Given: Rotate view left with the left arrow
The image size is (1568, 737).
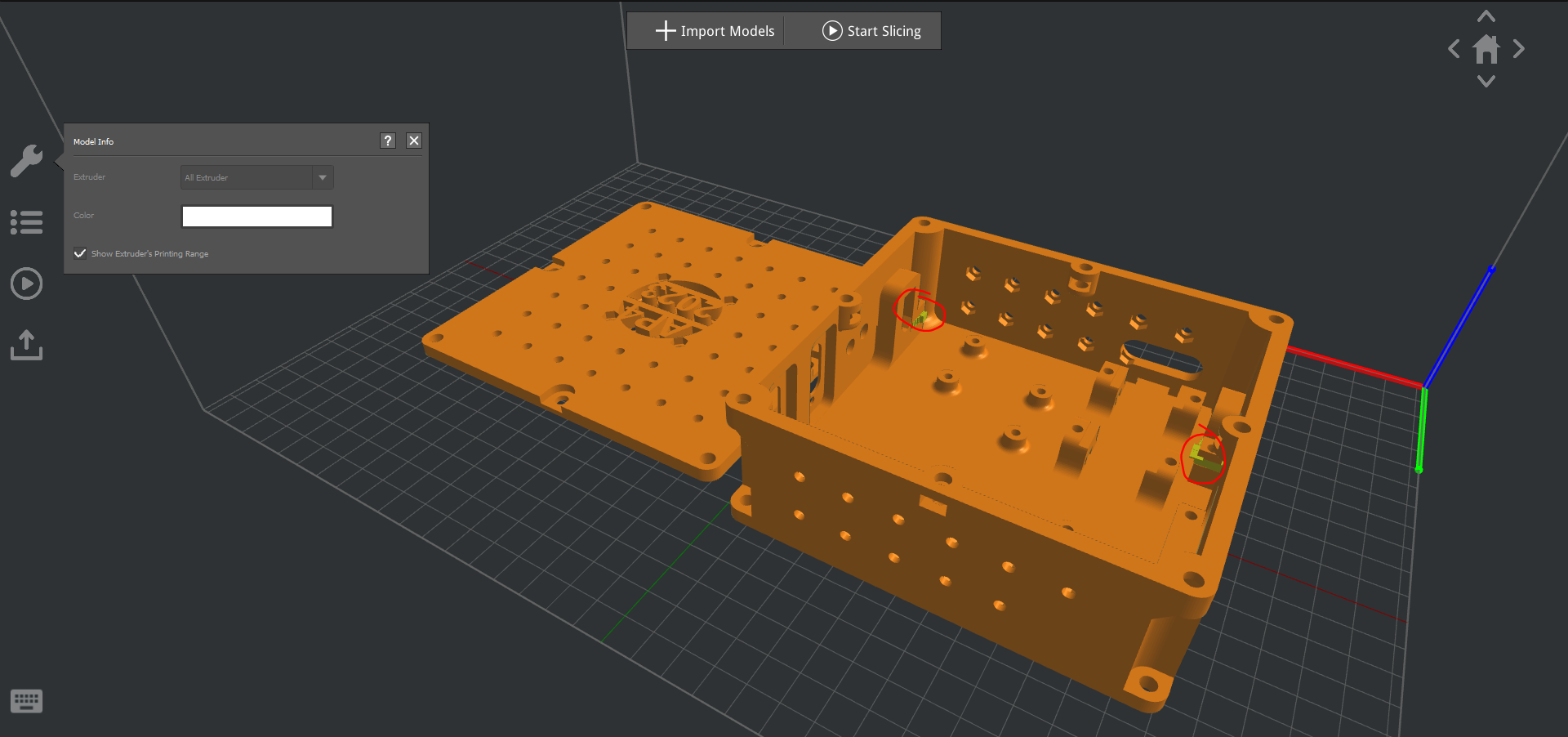Looking at the screenshot, I should [1454, 49].
